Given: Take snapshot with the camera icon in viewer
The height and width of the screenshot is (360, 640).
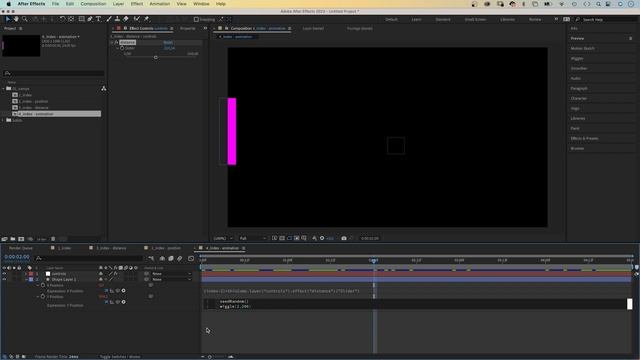Looking at the screenshot, I should (x=344, y=238).
